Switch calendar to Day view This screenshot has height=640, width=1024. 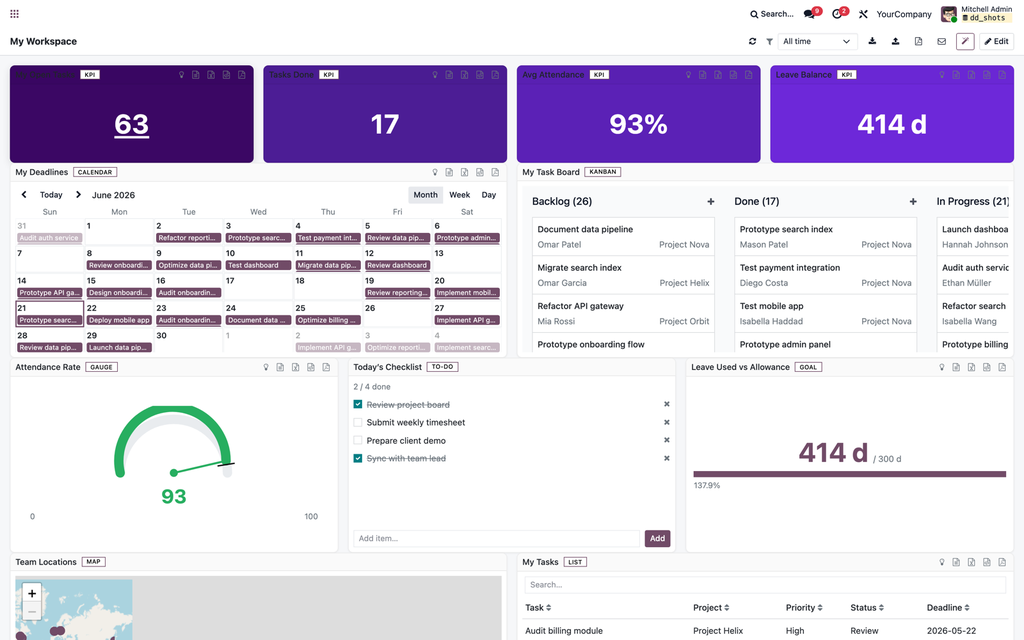click(488, 195)
